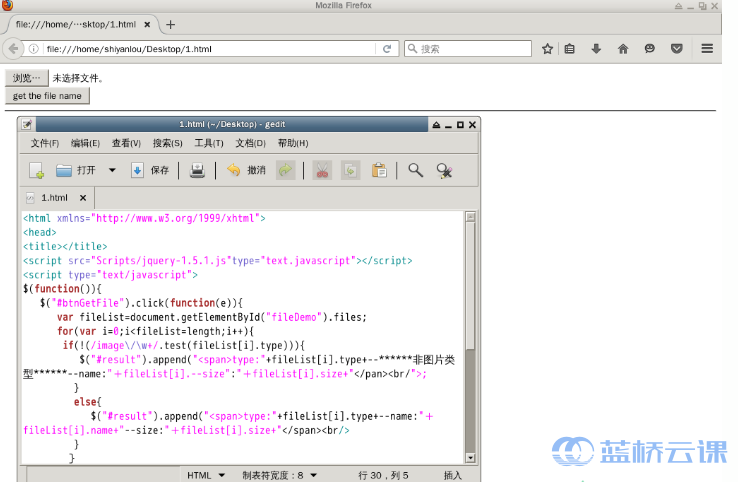This screenshot has width=738, height=482.
Task: Select the 1.html gedit document tab
Action: pos(54,198)
